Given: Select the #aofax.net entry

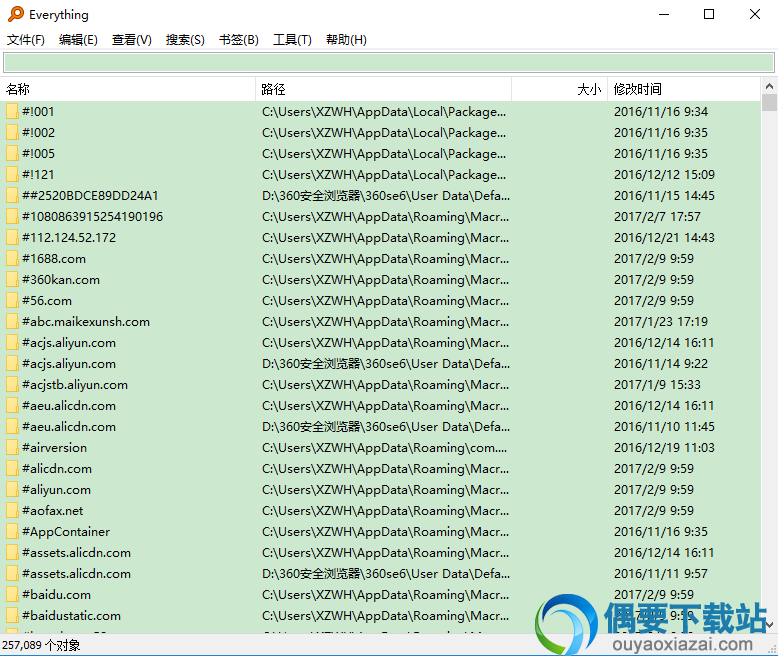Looking at the screenshot, I should (53, 511).
